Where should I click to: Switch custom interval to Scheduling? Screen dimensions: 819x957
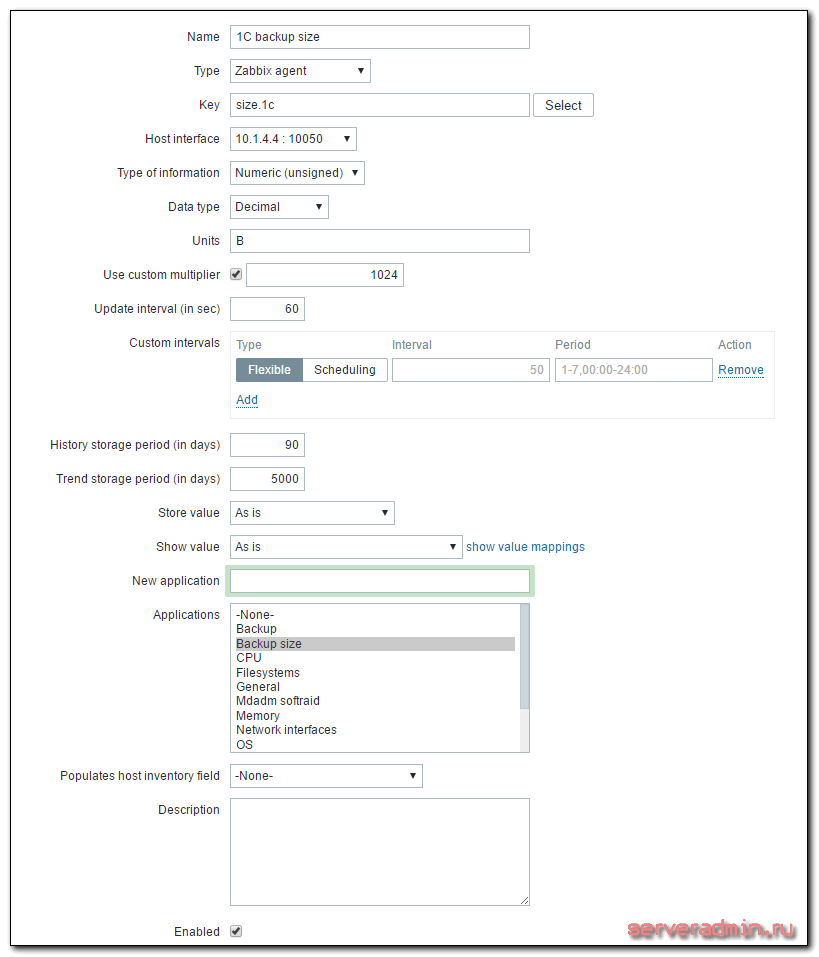[344, 370]
